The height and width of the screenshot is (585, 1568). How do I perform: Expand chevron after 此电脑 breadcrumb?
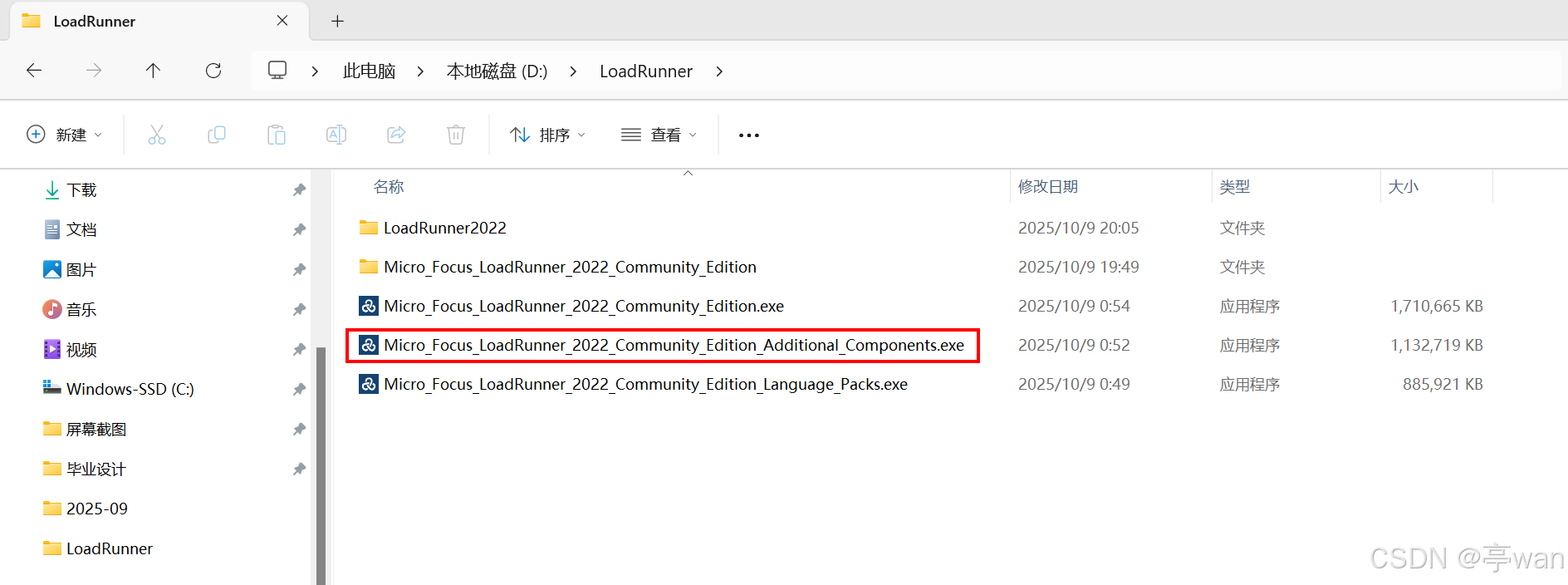pos(420,71)
